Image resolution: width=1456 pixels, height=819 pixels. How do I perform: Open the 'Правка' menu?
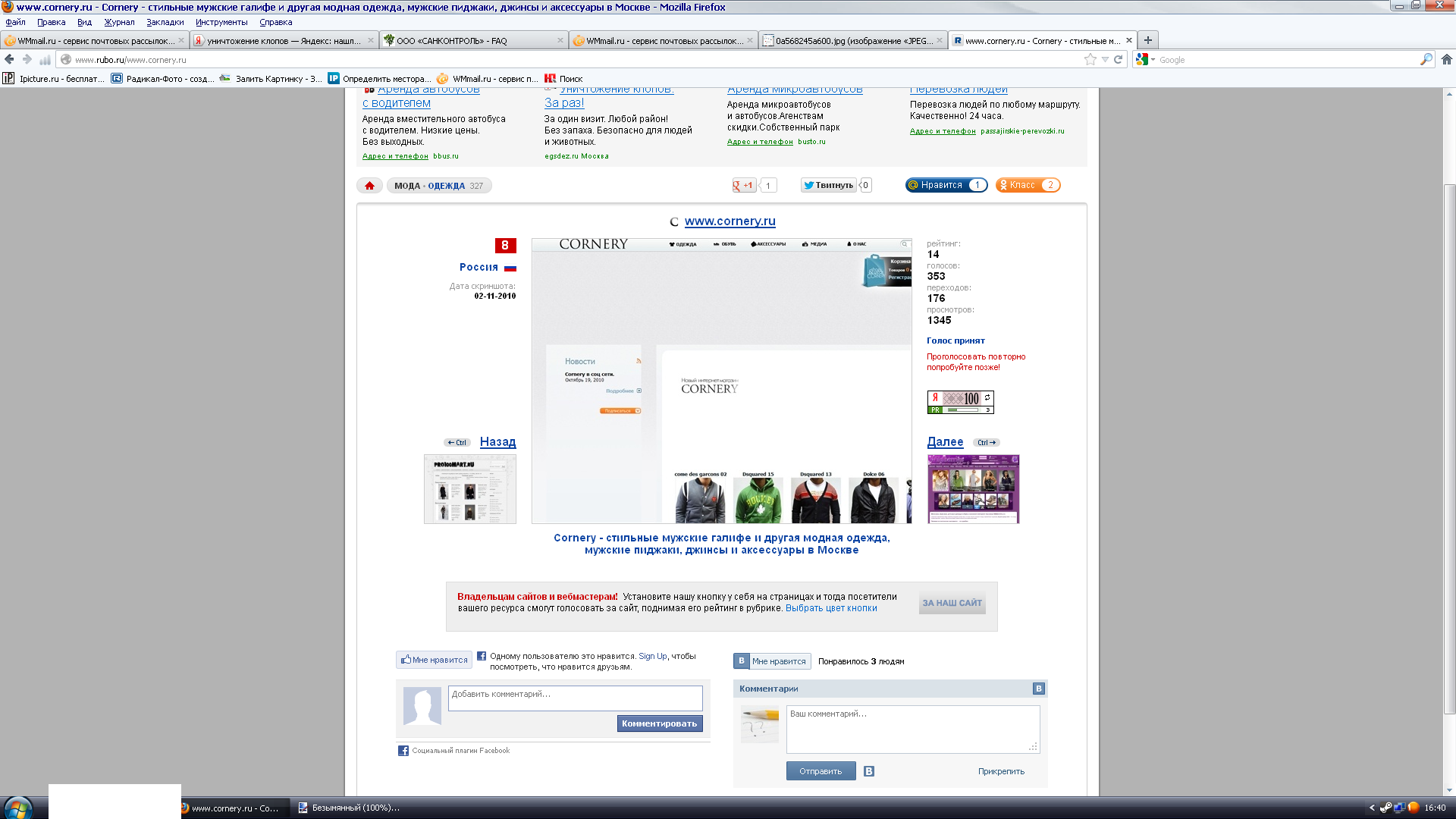click(51, 22)
